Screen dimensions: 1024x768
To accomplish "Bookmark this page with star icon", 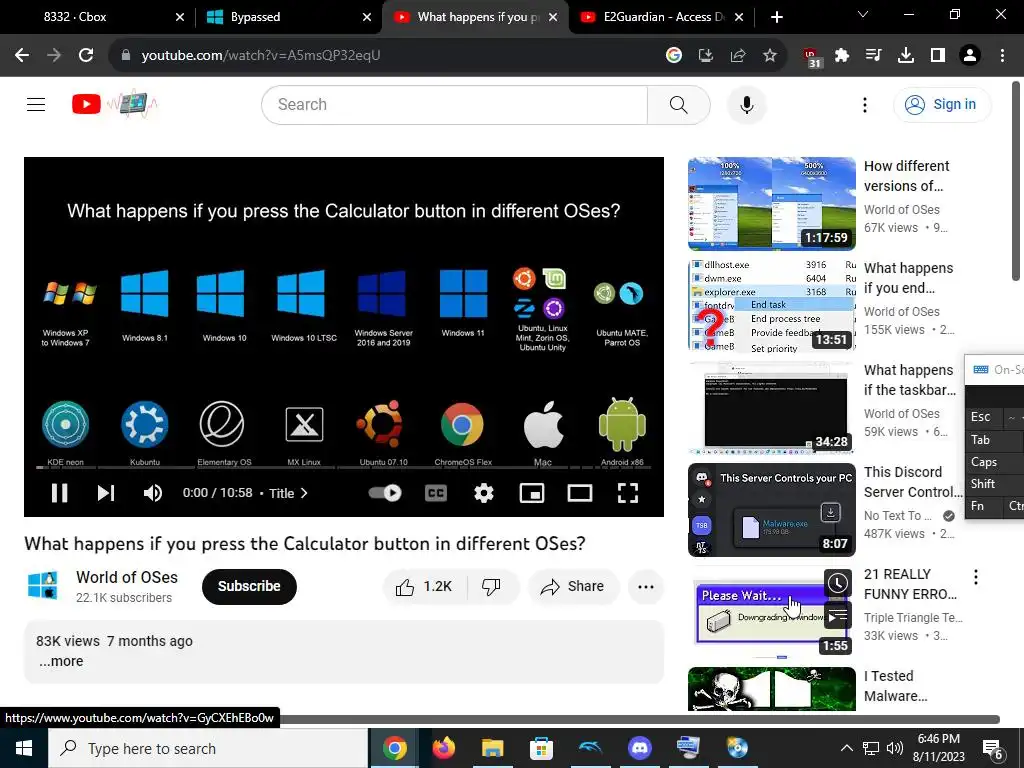I will coord(770,56).
